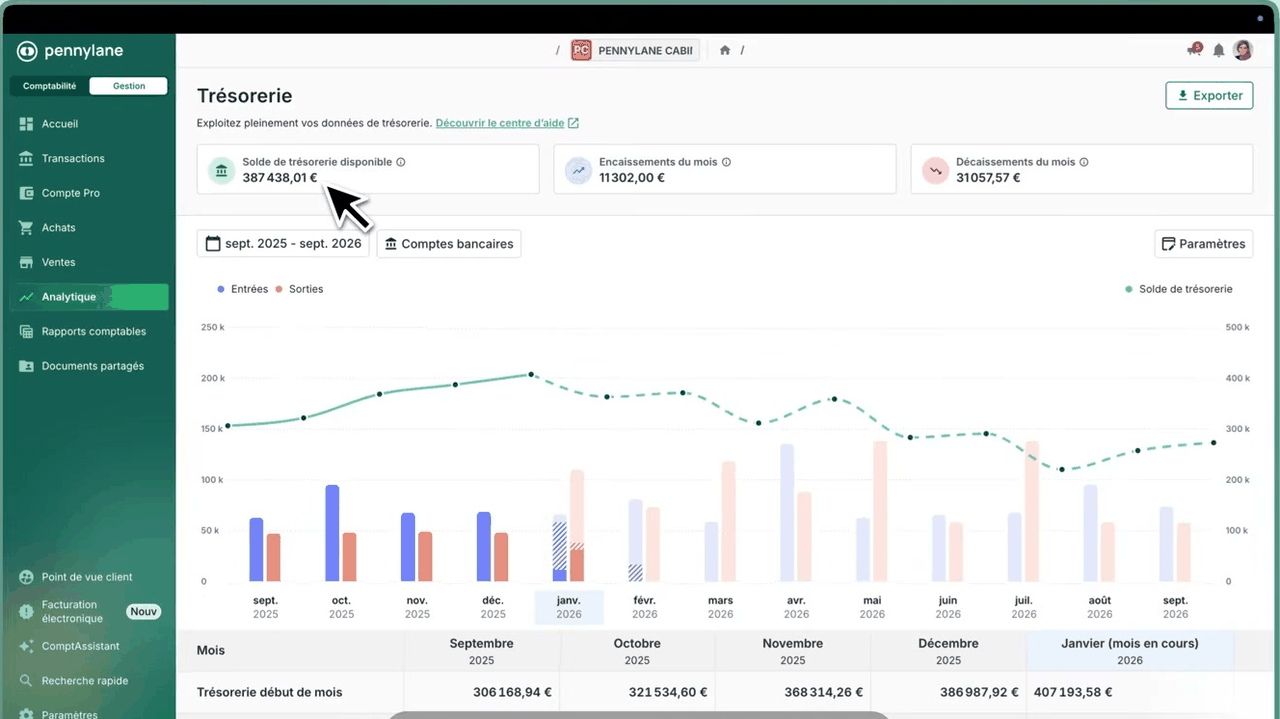1280x719 pixels.
Task: Open the user profile avatar
Action: tap(1243, 50)
